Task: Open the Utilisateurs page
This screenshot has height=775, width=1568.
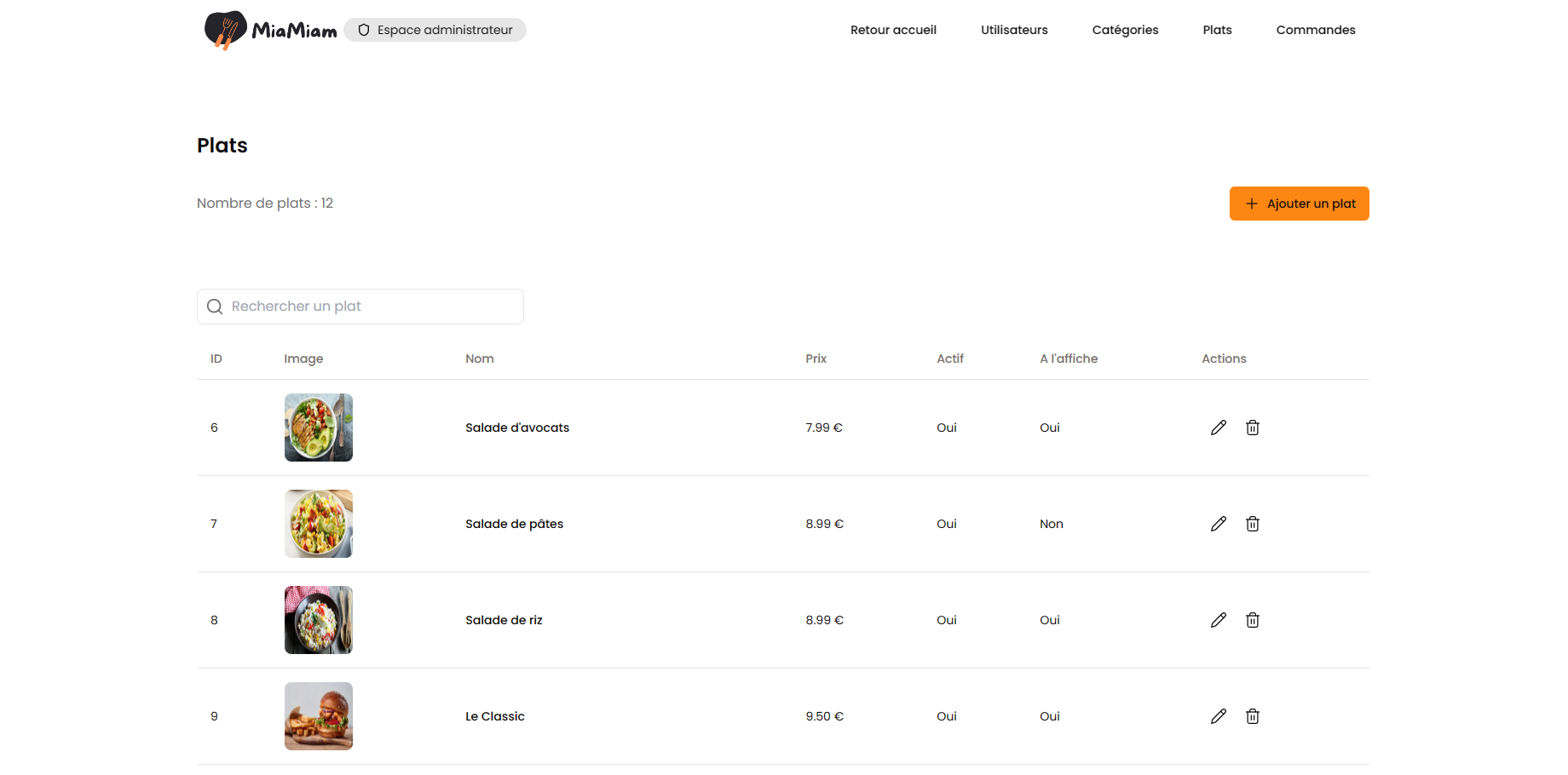Action: pos(1014,30)
